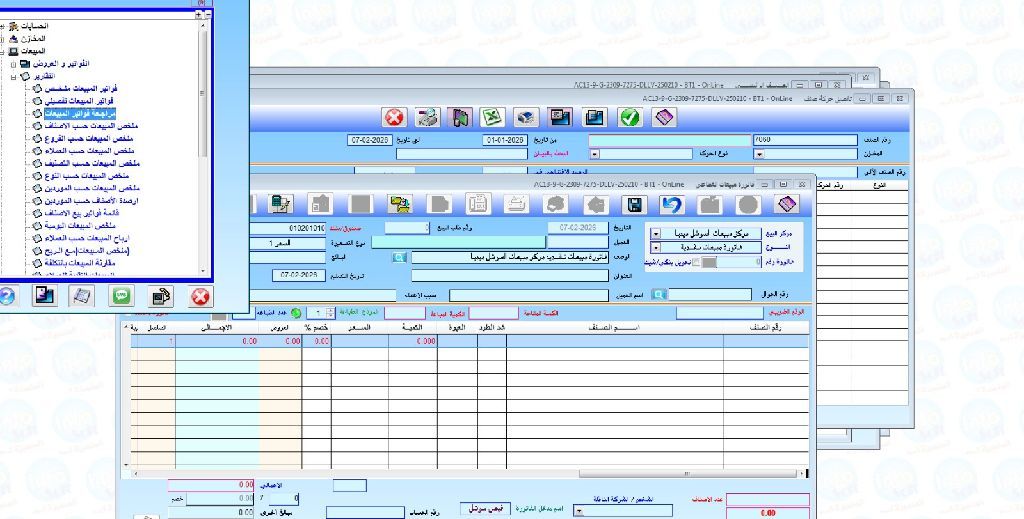The height and width of the screenshot is (519, 1024).
Task: Open the sales center dropdown
Action: coord(655,232)
